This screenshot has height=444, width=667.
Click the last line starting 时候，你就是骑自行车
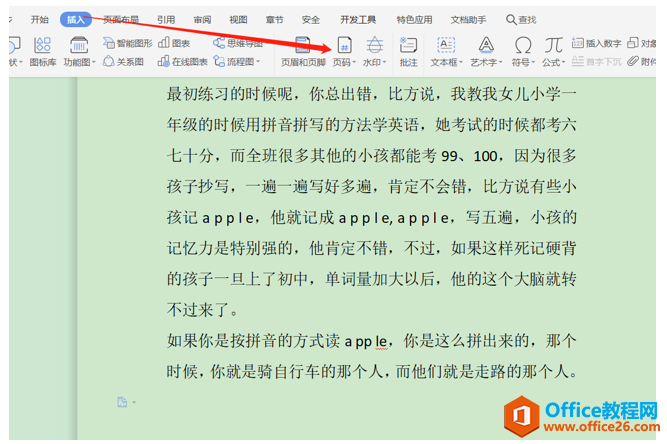tap(371, 372)
